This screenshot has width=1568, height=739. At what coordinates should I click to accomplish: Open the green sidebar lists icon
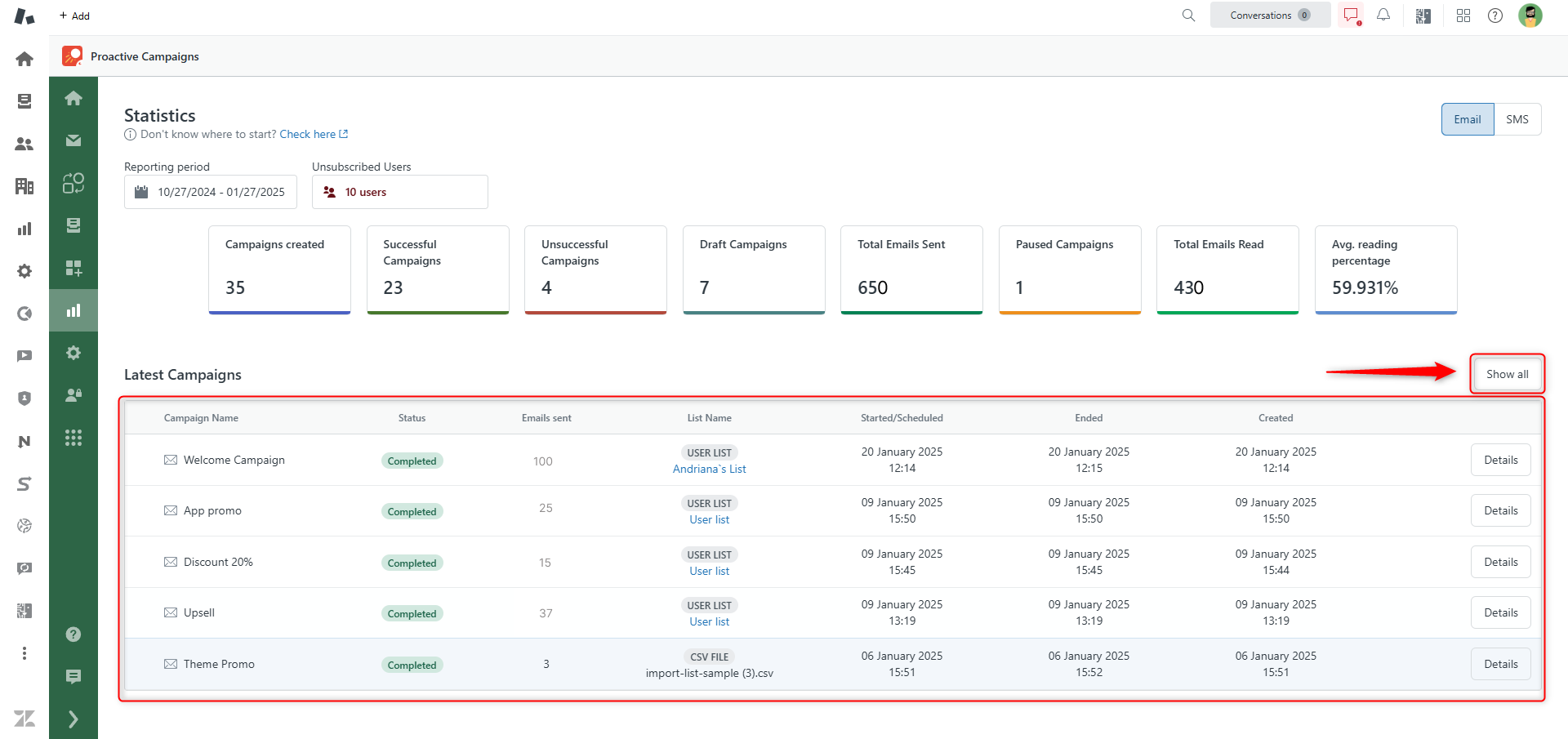[x=73, y=225]
